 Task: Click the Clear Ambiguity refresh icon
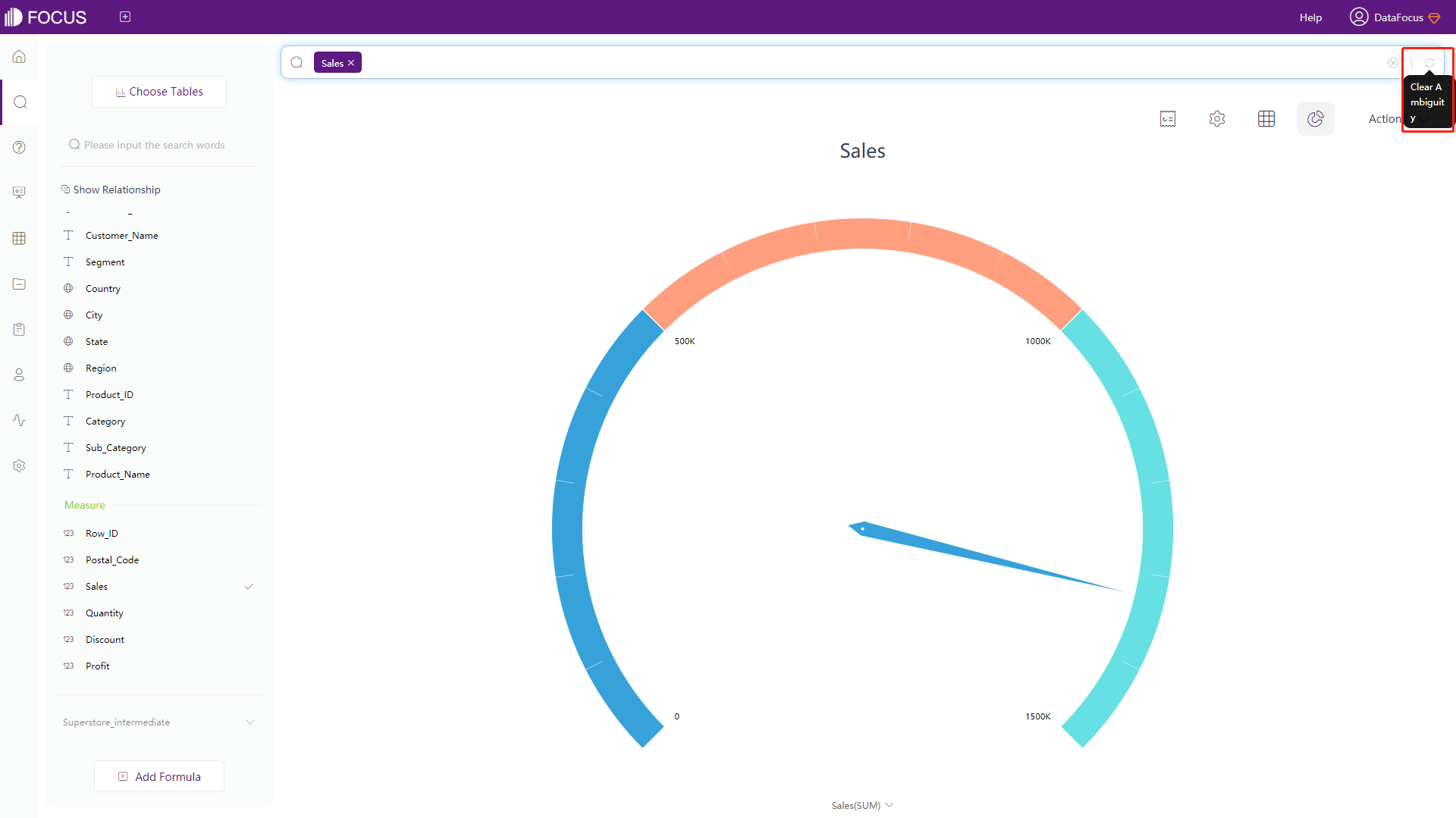(1429, 63)
